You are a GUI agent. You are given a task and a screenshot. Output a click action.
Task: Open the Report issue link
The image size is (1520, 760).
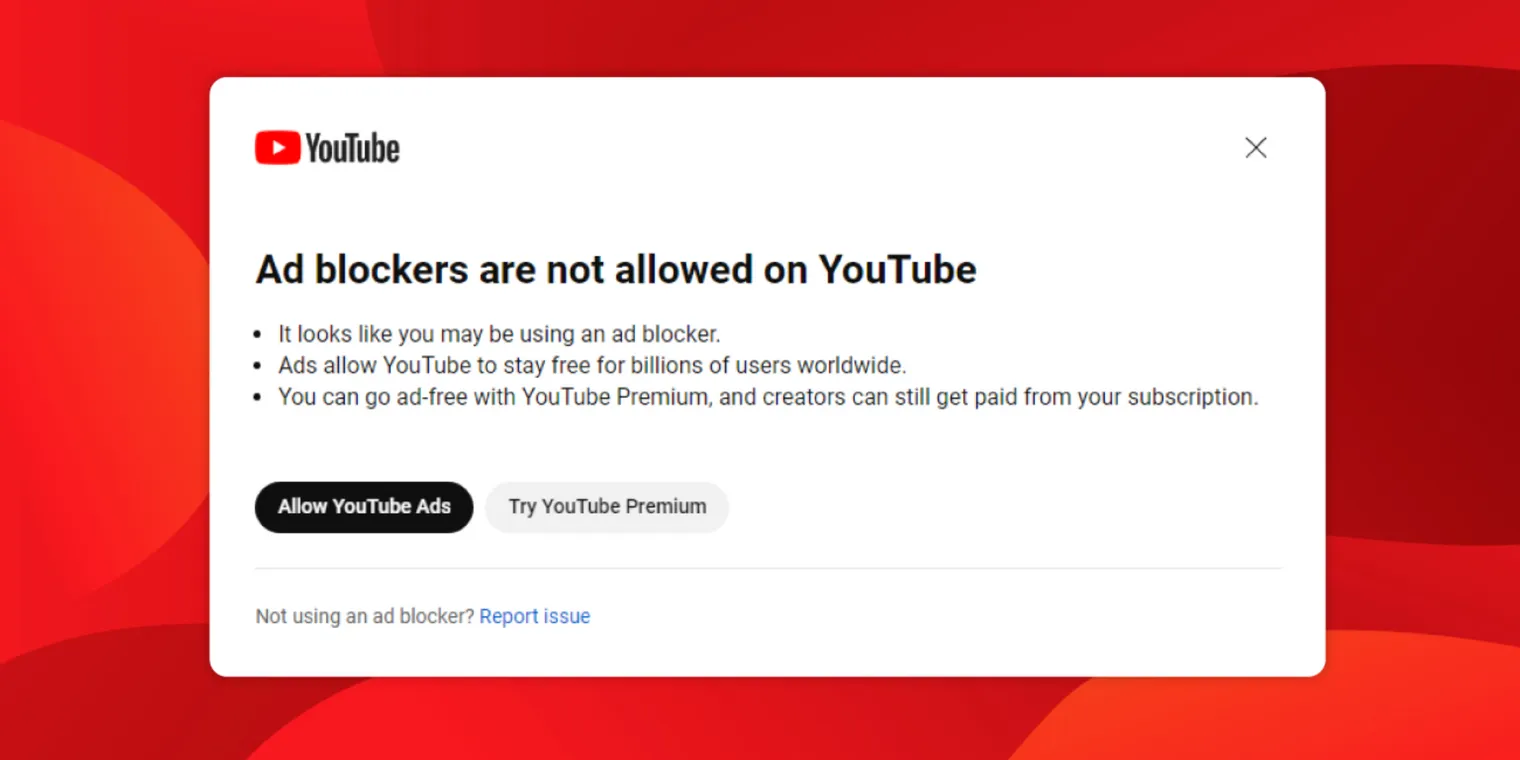coord(534,616)
